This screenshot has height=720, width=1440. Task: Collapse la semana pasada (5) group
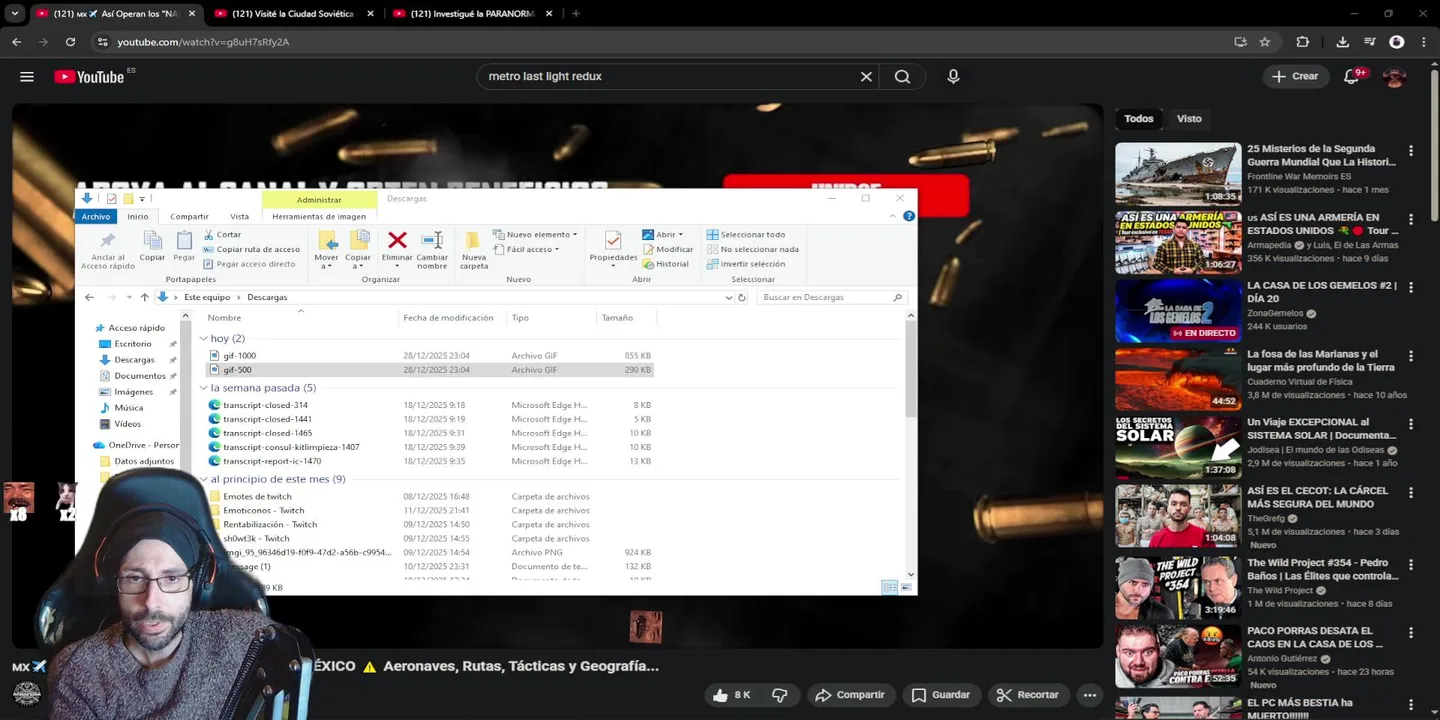204,388
